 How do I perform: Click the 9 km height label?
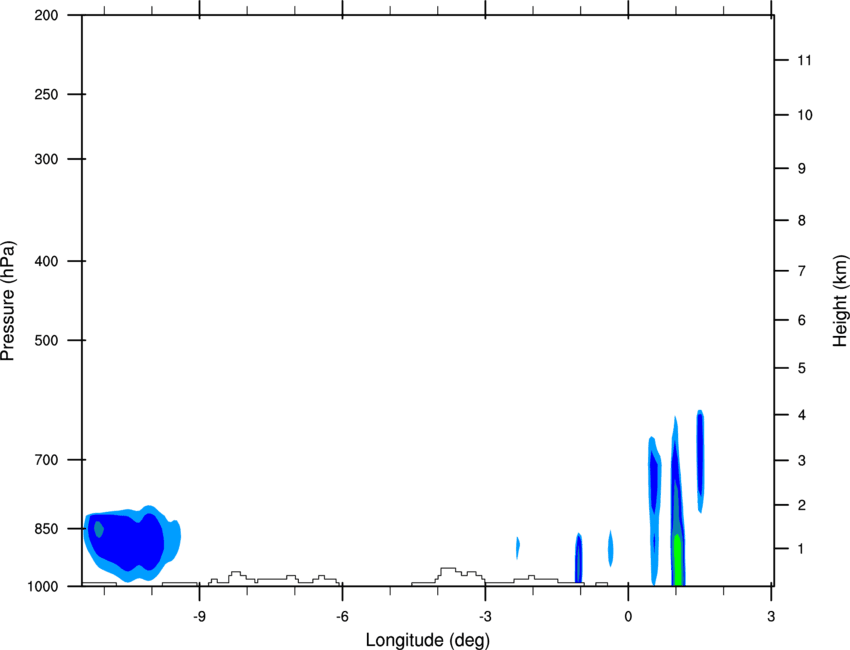pyautogui.click(x=801, y=169)
